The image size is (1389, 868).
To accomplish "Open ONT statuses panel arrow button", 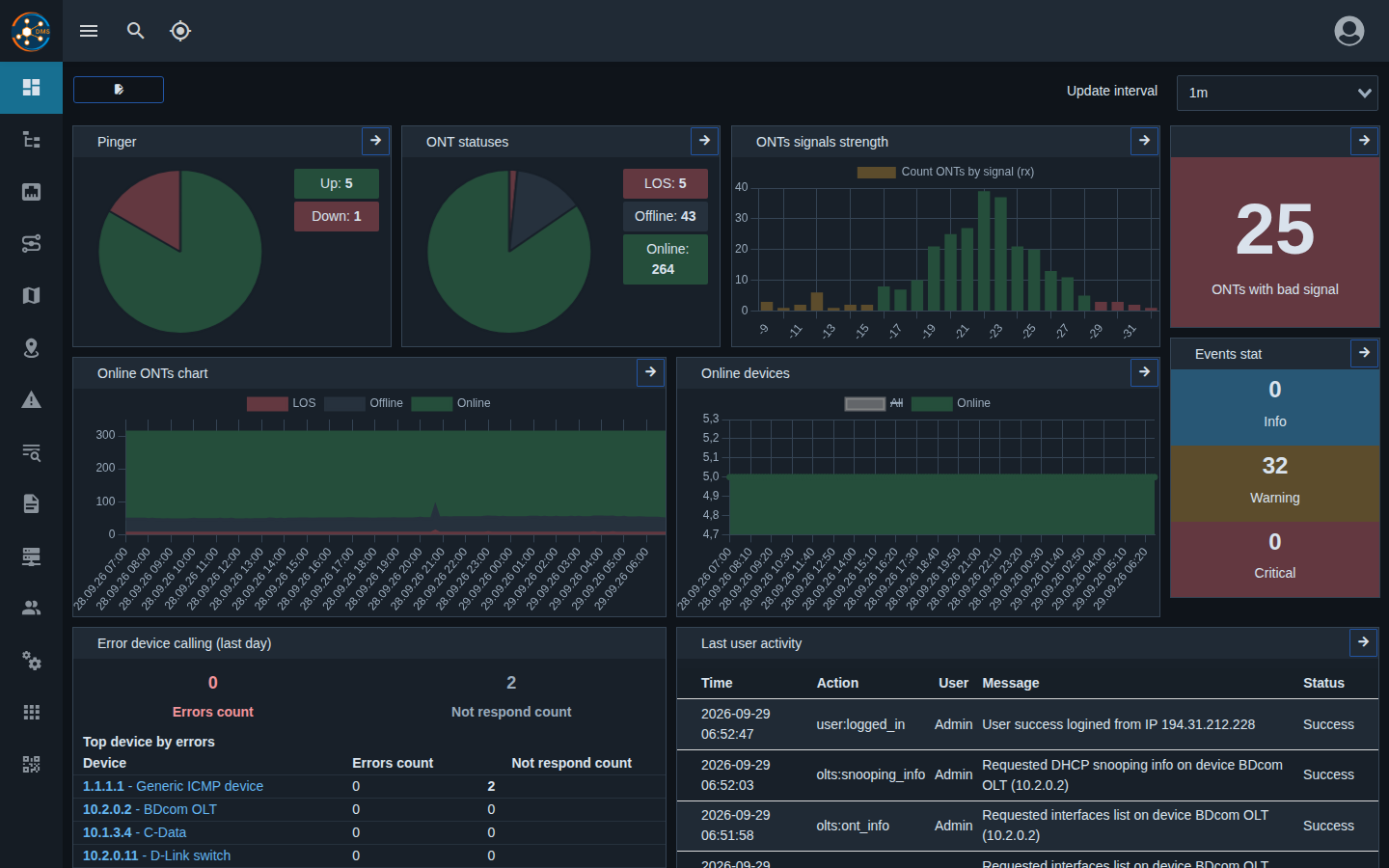I will (704, 141).
